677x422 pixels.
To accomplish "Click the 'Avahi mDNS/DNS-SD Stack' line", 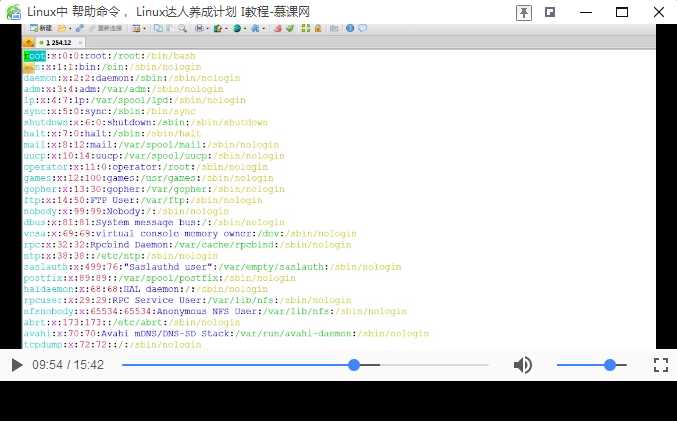I will [x=226, y=333].
